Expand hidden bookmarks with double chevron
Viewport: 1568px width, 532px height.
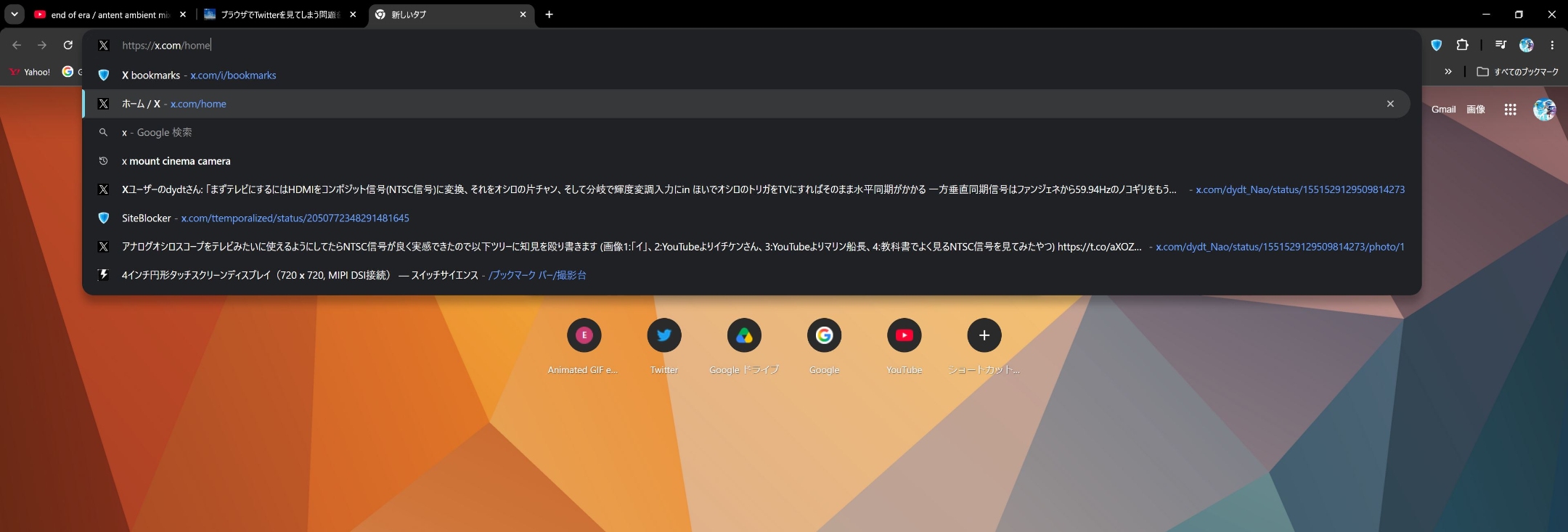pyautogui.click(x=1448, y=72)
